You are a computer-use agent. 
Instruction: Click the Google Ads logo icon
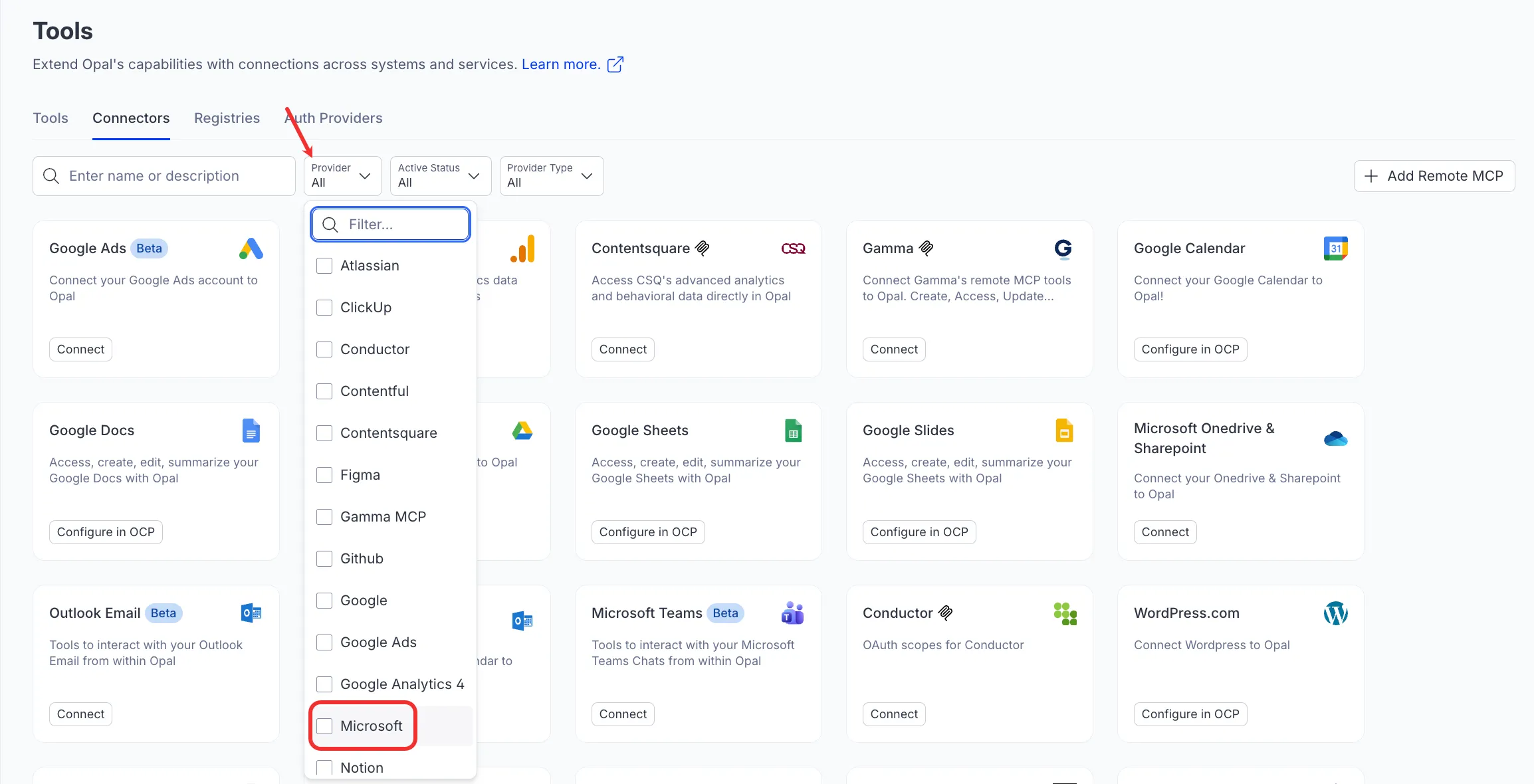click(x=251, y=248)
